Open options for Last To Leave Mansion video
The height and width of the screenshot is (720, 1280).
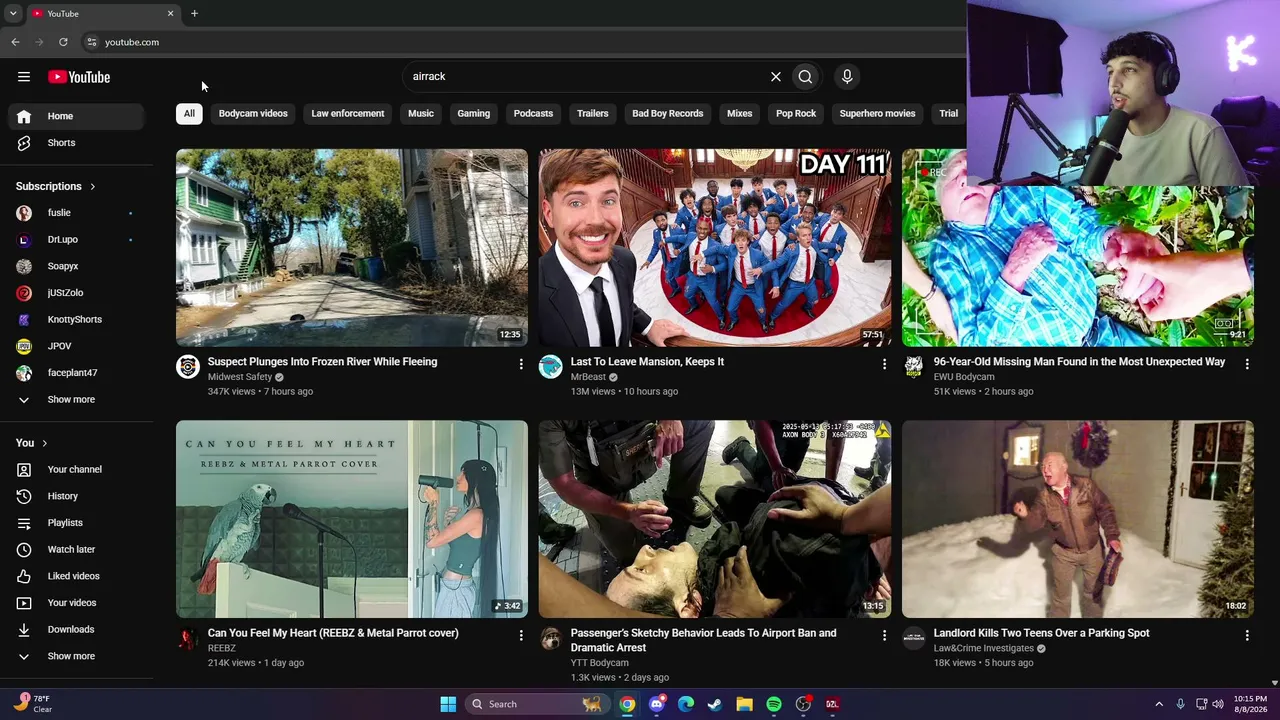(884, 365)
